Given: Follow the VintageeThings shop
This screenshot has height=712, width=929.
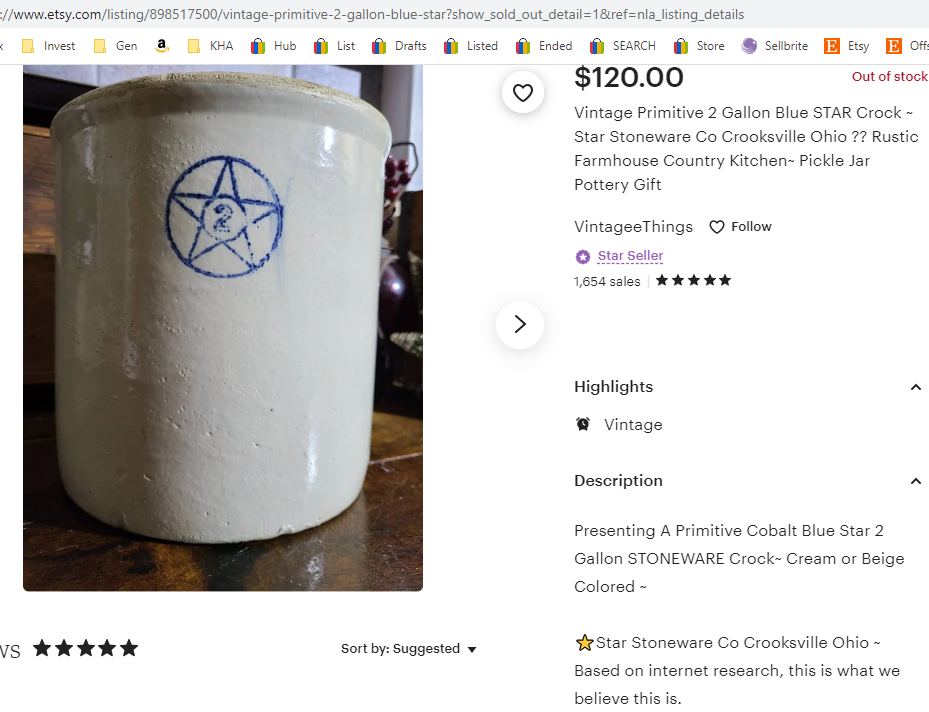Looking at the screenshot, I should tap(741, 227).
